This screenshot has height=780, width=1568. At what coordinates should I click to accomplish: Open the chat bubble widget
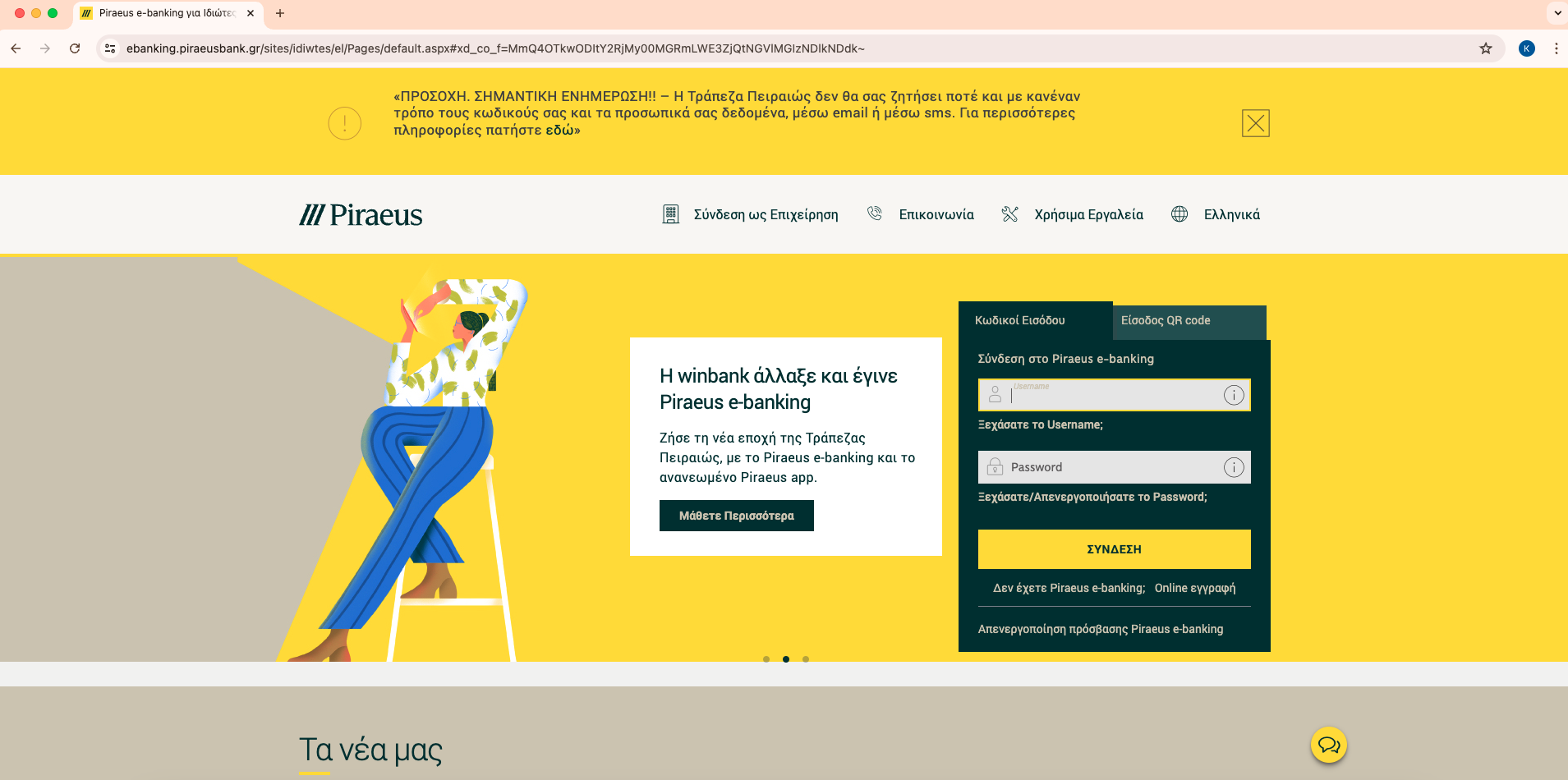[x=1329, y=746]
